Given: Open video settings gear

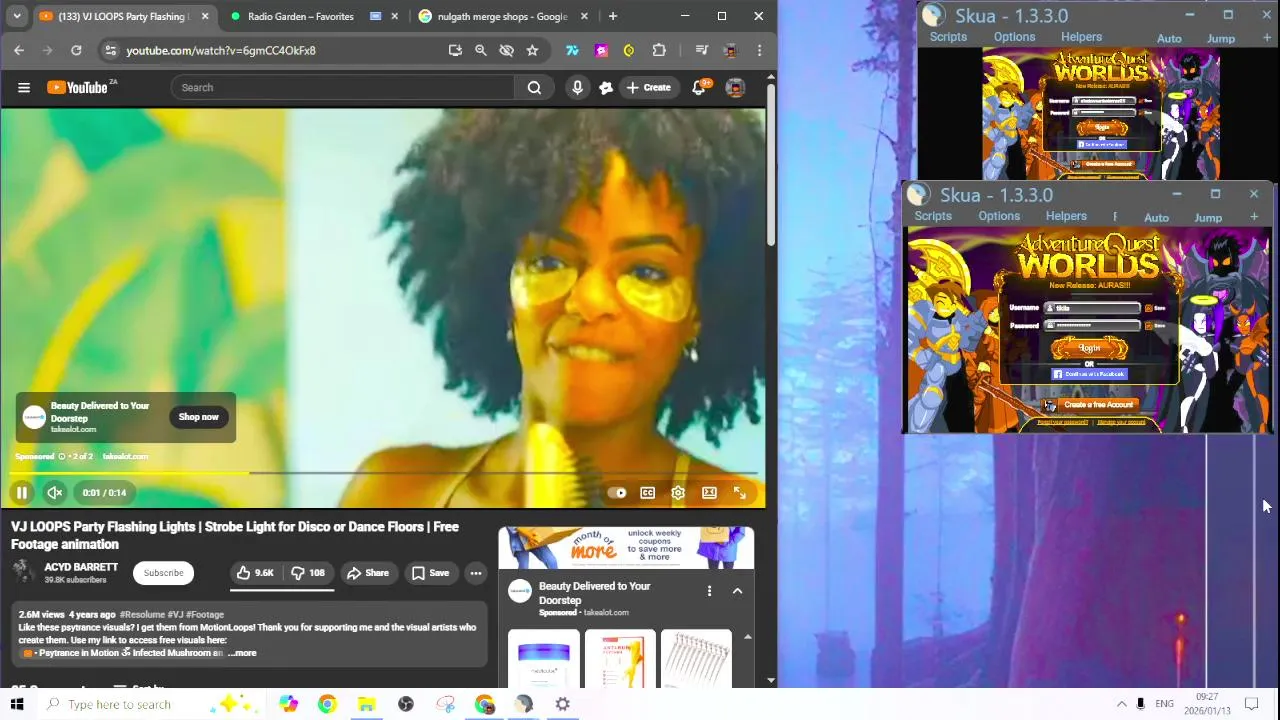Looking at the screenshot, I should [x=678, y=492].
